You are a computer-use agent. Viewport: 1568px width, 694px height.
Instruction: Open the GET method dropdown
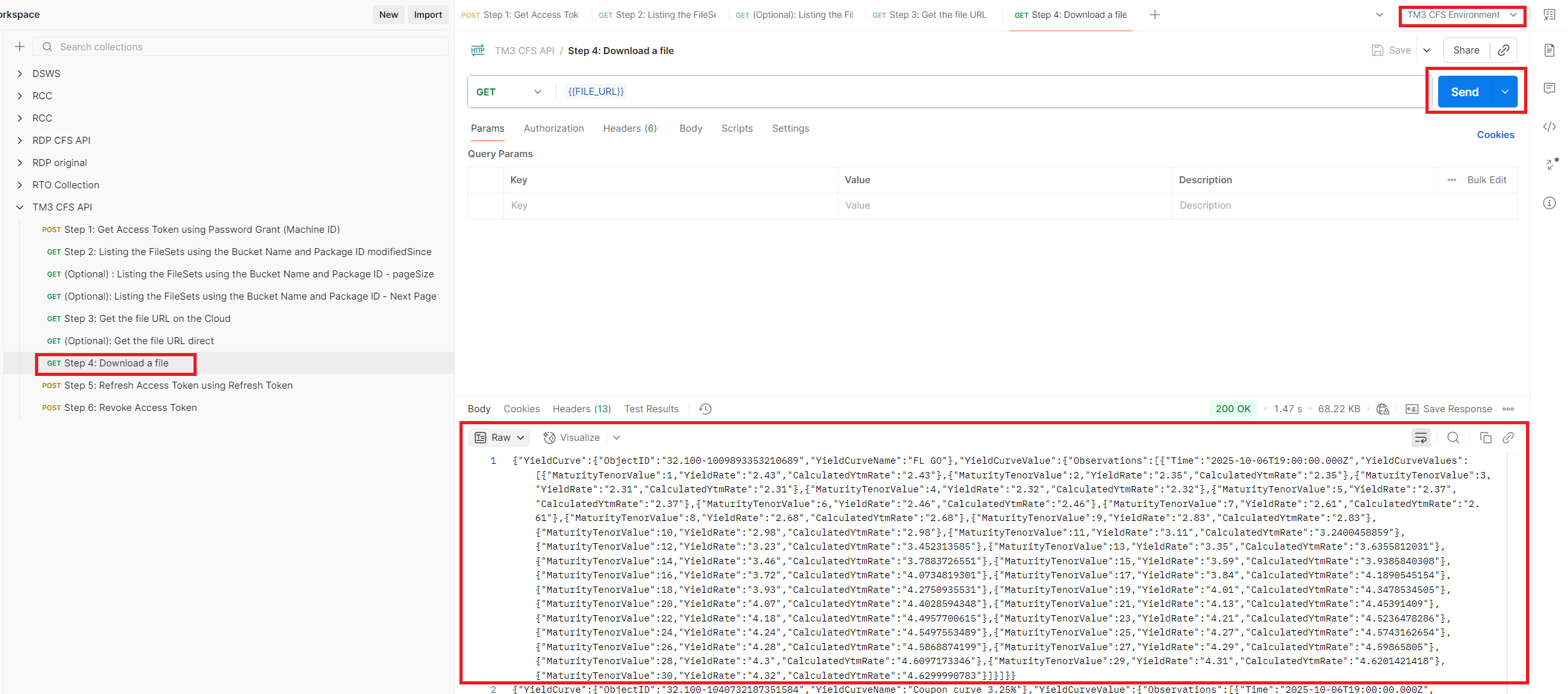pyautogui.click(x=509, y=92)
